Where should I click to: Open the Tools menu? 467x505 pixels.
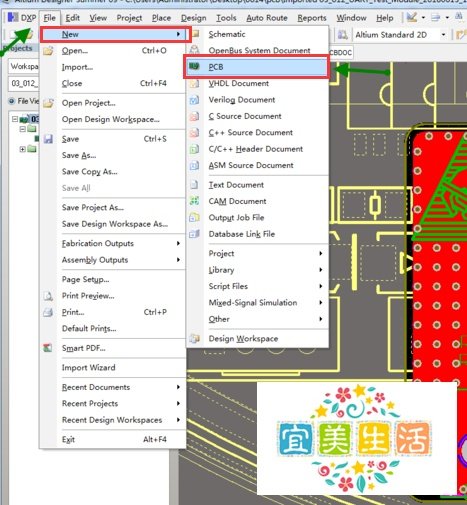pyautogui.click(x=226, y=18)
